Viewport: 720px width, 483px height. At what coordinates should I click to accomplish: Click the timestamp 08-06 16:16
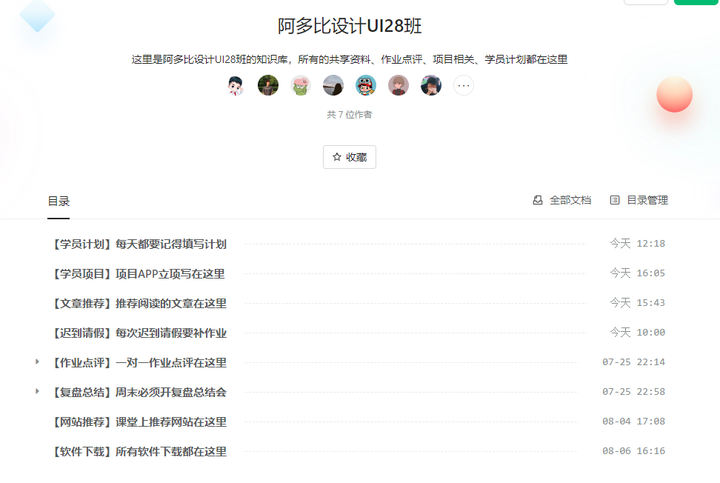point(634,451)
